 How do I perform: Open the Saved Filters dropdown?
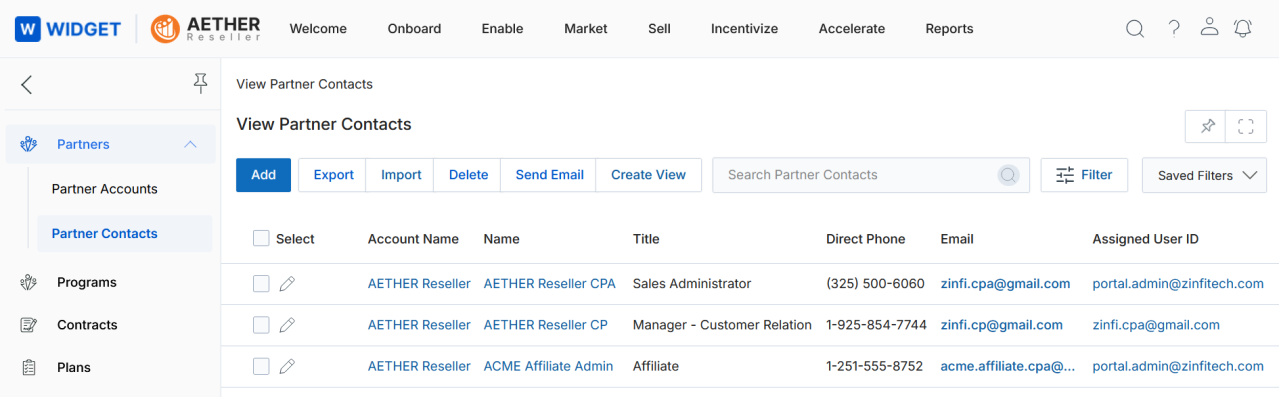point(1204,175)
